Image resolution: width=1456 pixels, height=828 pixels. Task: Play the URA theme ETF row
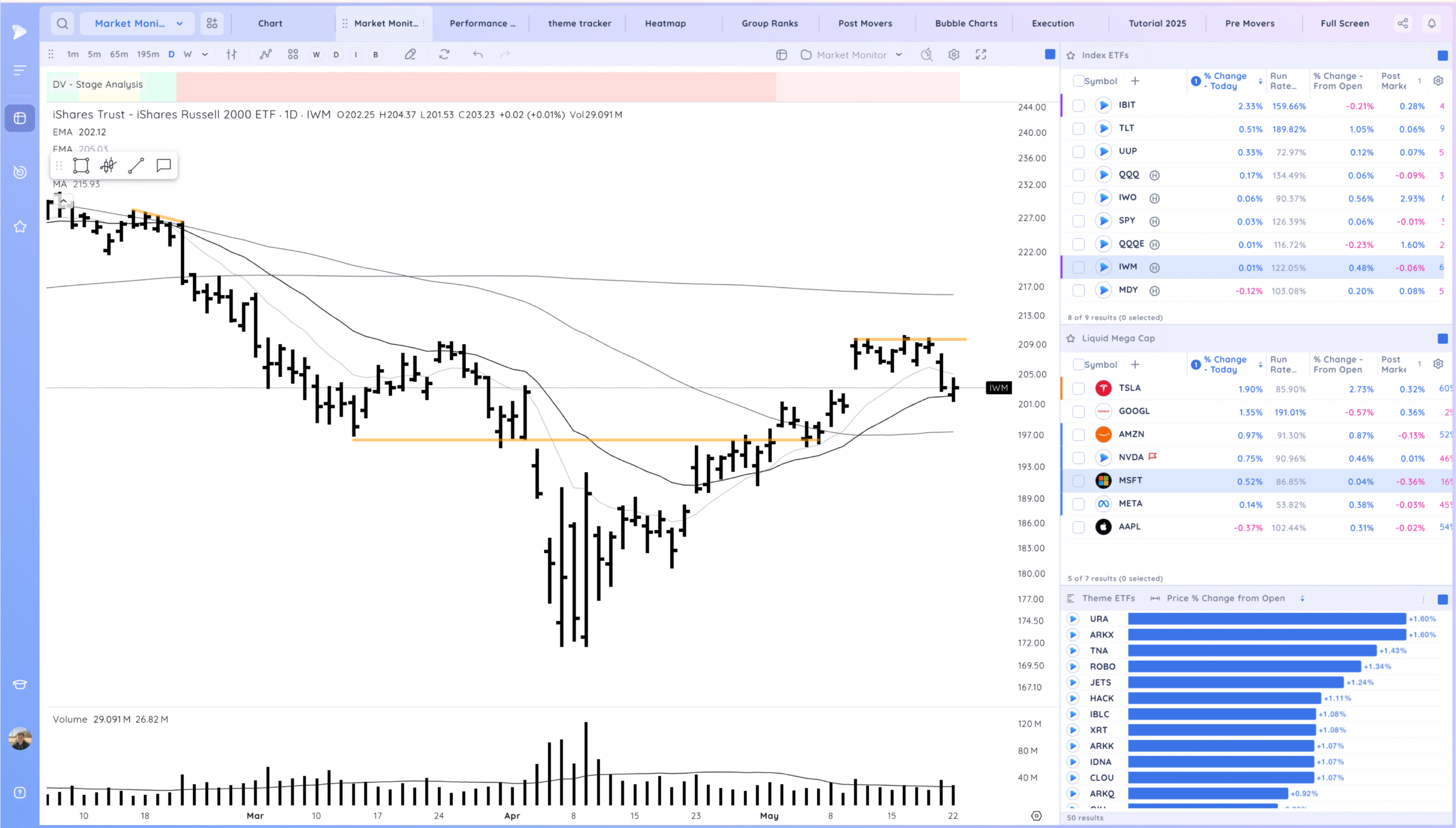1073,619
